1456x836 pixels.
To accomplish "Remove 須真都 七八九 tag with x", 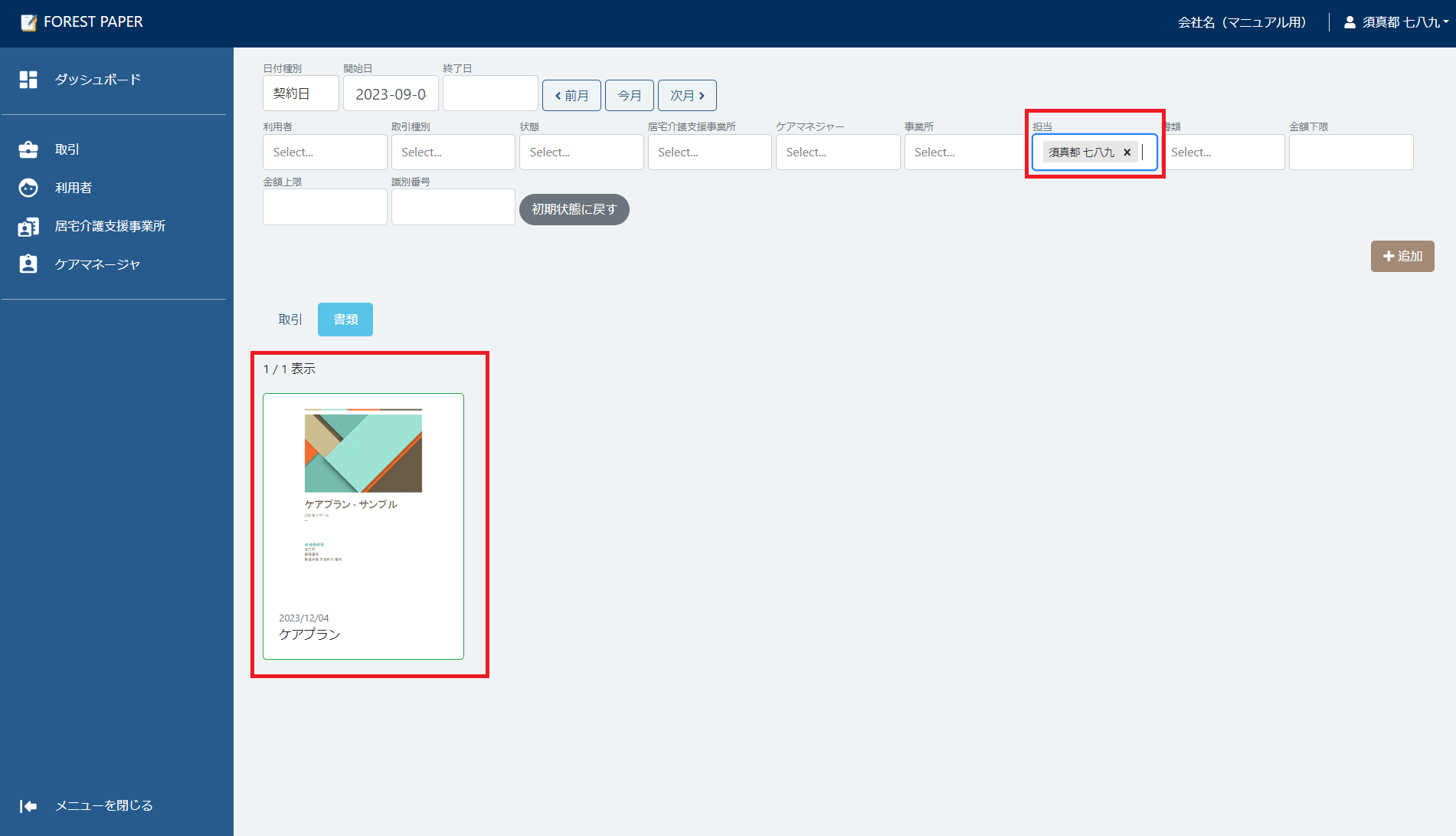I will tap(1127, 152).
